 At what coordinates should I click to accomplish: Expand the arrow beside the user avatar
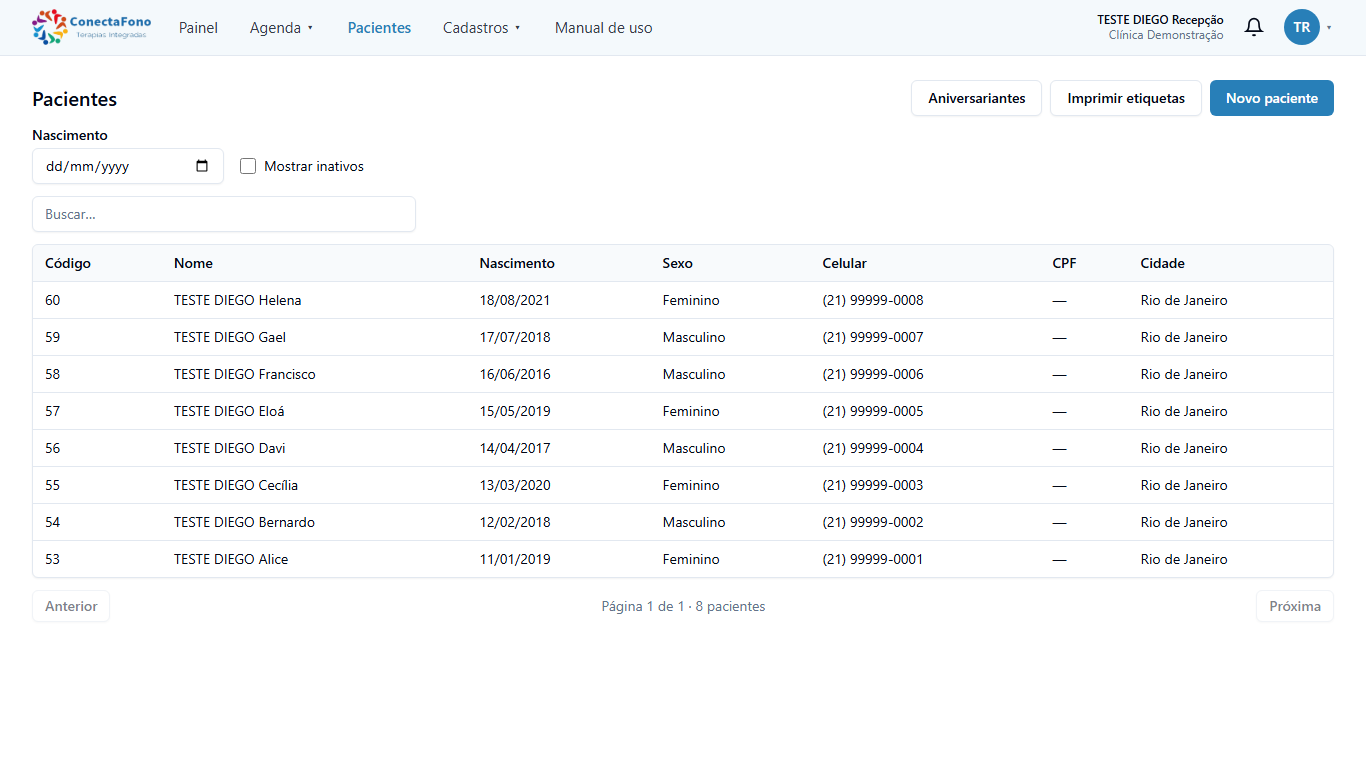click(x=1329, y=28)
